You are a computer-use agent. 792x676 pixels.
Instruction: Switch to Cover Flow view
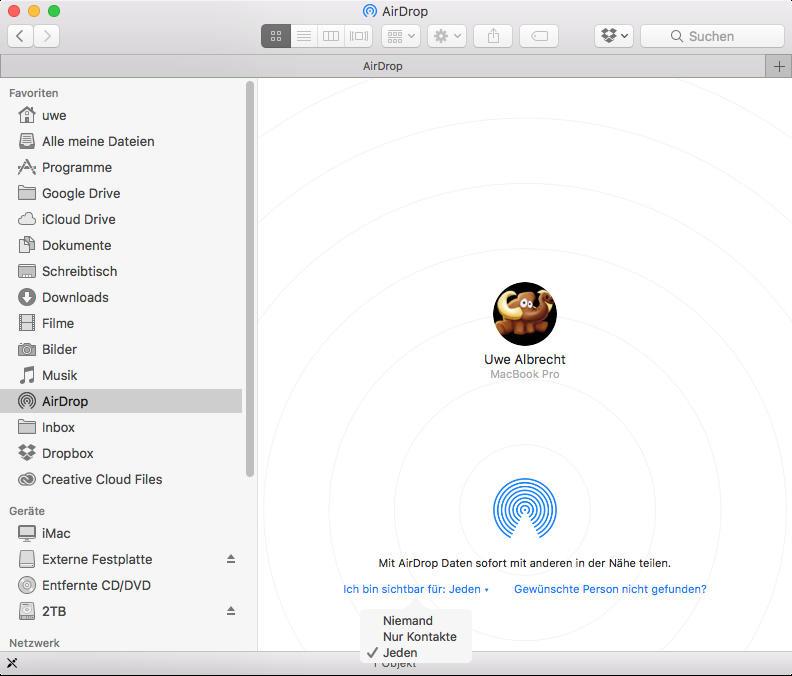[359, 36]
